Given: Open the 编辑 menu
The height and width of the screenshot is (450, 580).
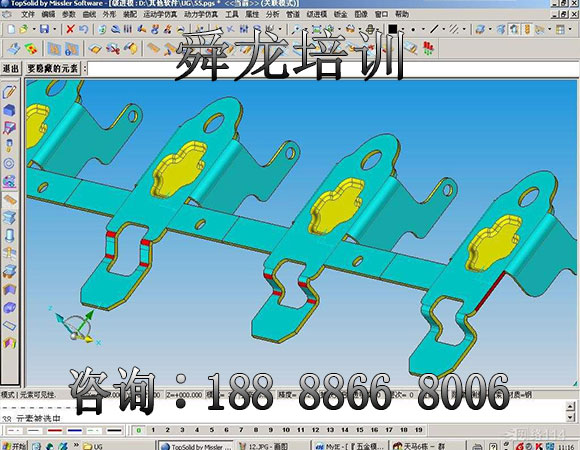Looking at the screenshot, I should point(48,14).
